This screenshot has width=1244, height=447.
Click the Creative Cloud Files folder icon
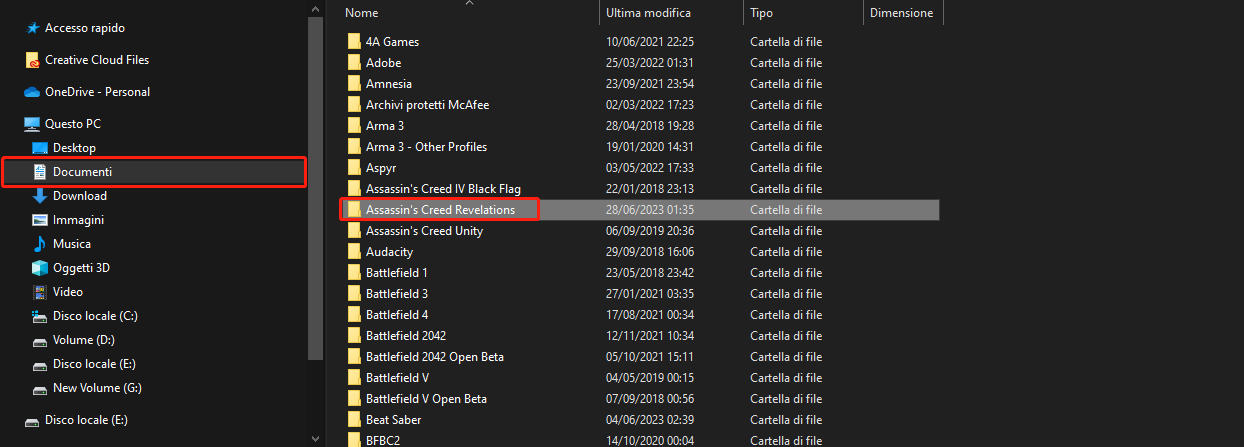pyautogui.click(x=32, y=60)
